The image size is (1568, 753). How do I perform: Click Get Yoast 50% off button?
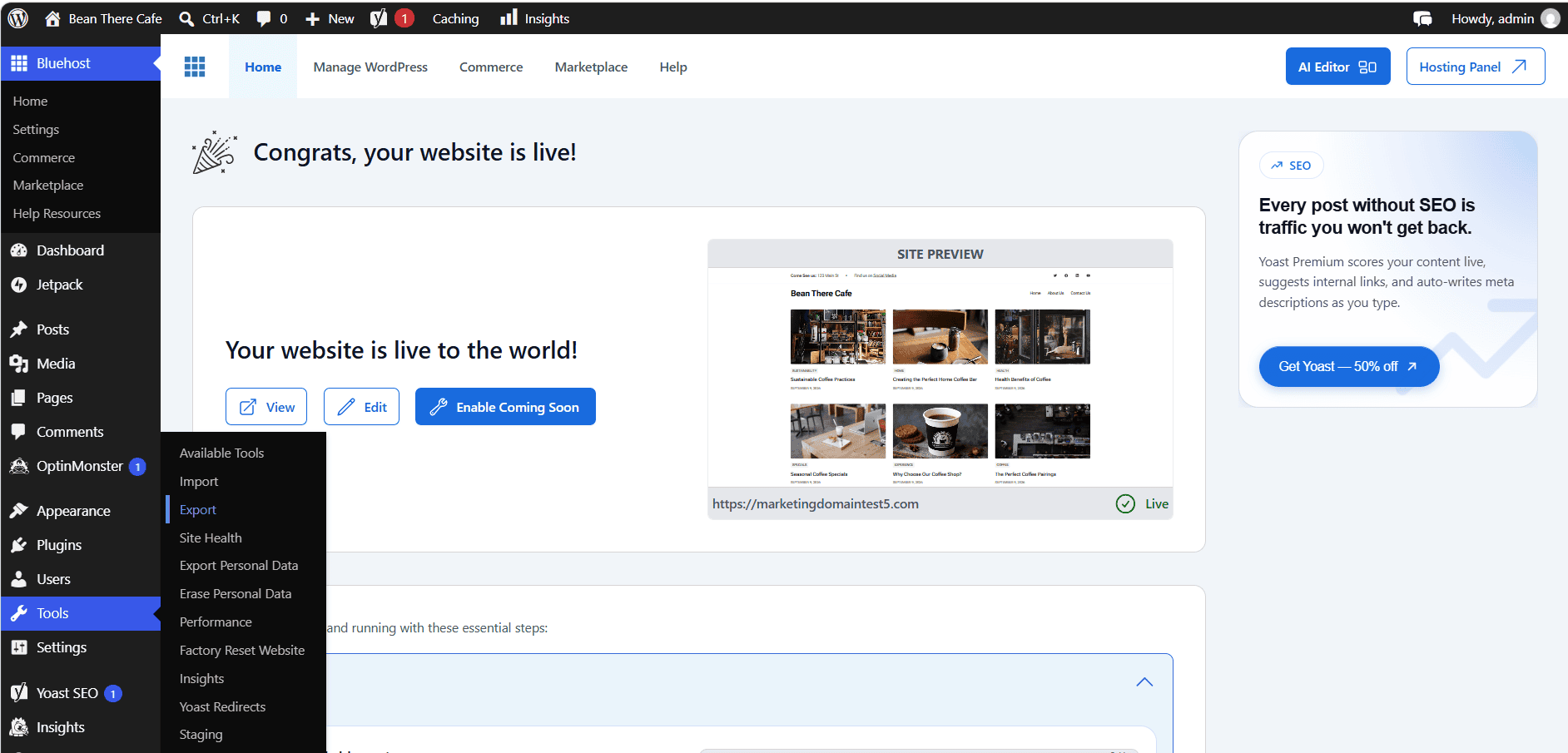click(x=1348, y=366)
